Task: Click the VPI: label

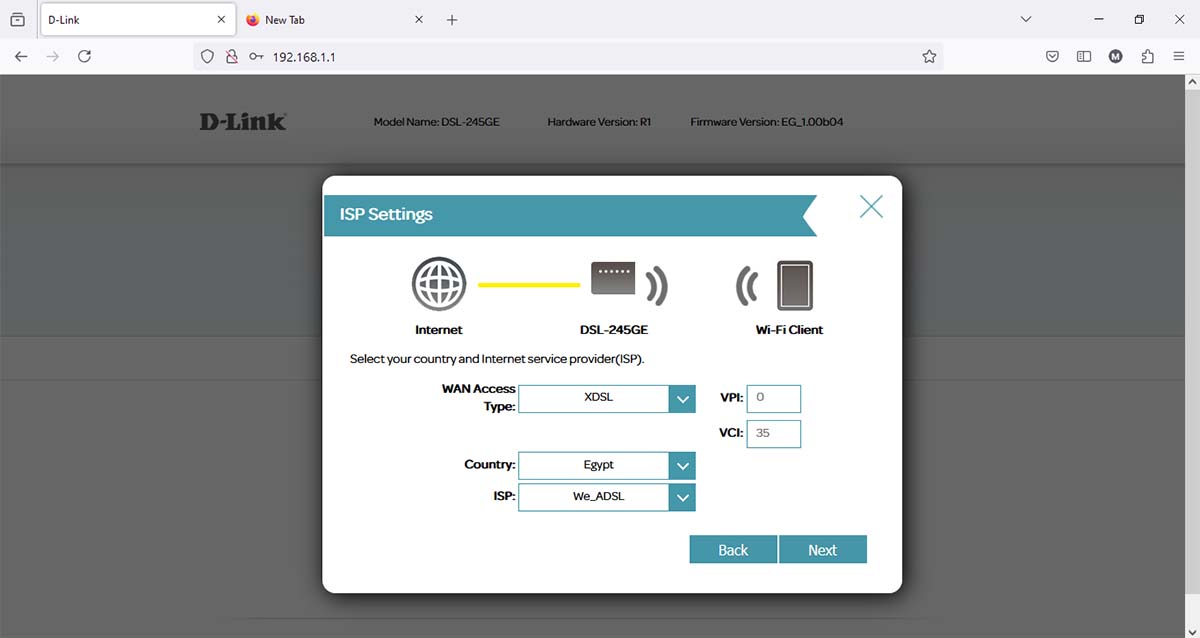Action: pyautogui.click(x=730, y=398)
